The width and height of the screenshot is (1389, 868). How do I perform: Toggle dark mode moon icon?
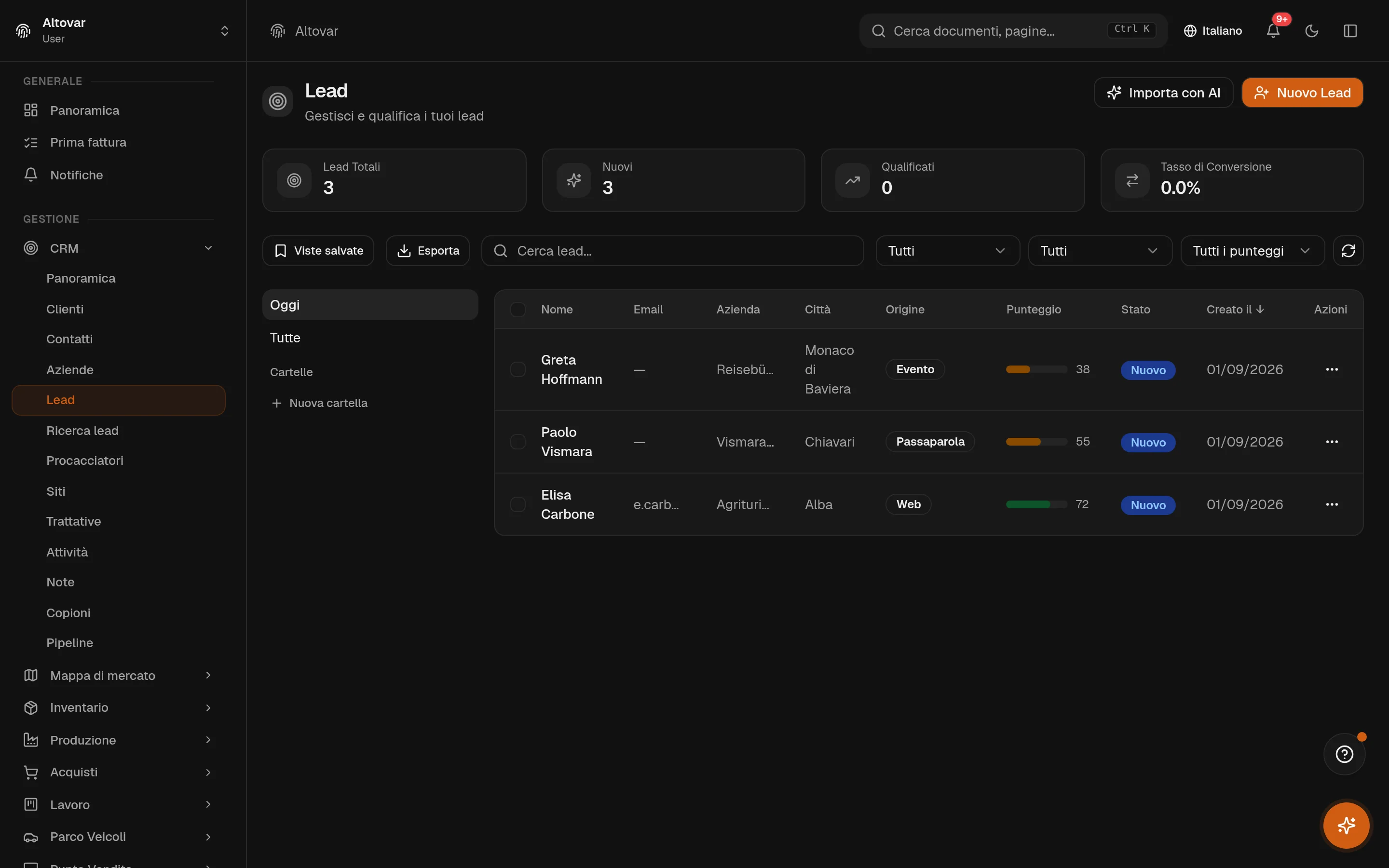coord(1311,31)
